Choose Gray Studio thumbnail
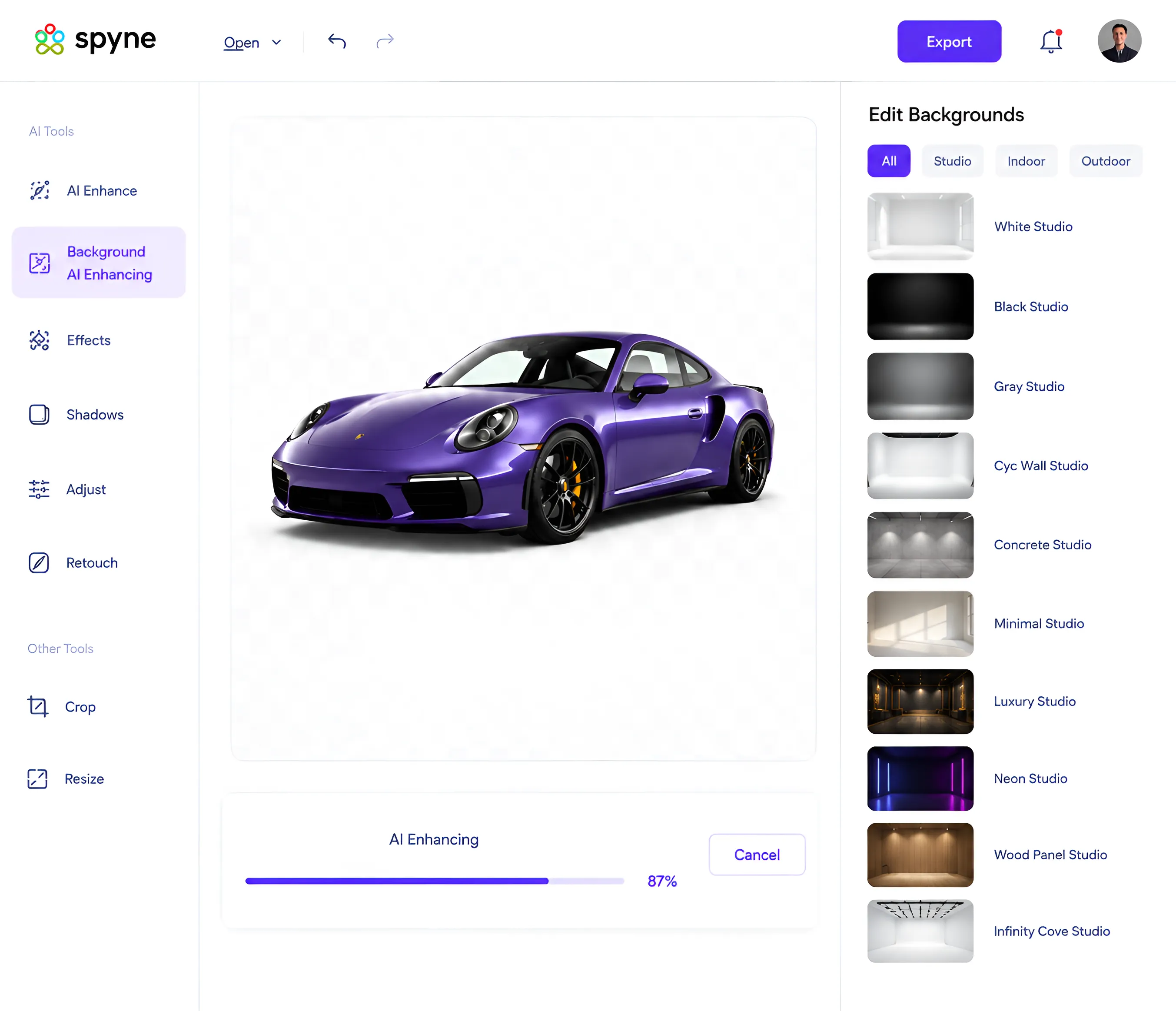Screen dimensions: 1176x1011 coord(920,386)
